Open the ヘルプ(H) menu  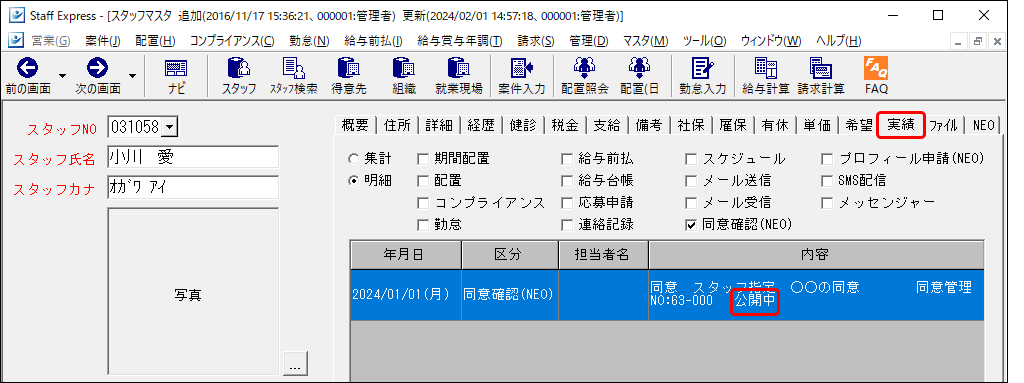(x=839, y=41)
